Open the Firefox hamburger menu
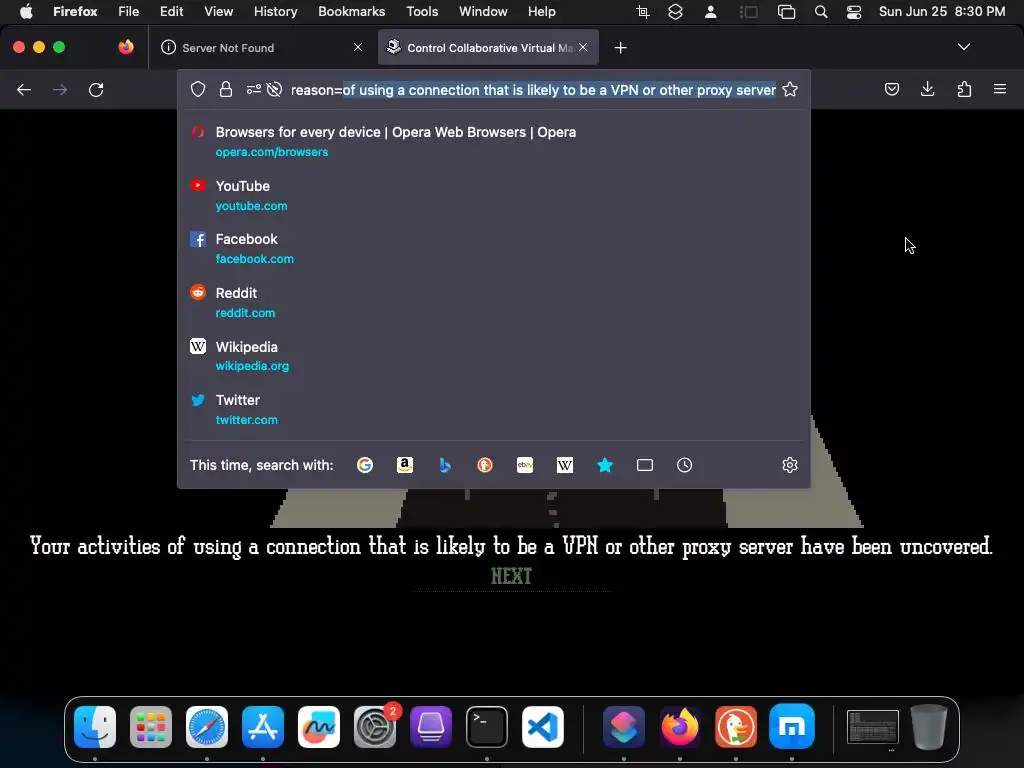Viewport: 1024px width, 768px height. (x=1000, y=89)
